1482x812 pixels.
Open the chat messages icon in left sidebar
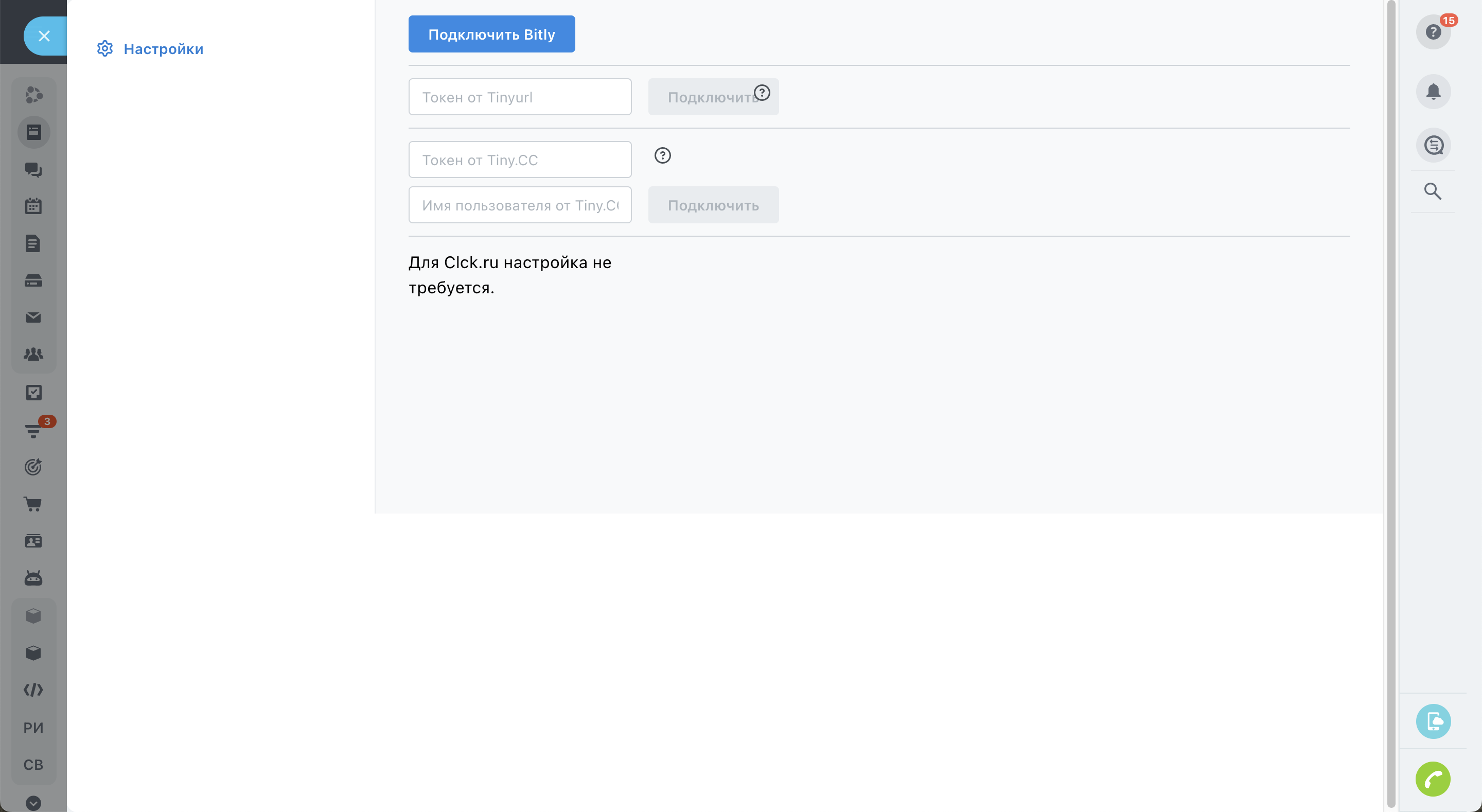point(33,169)
